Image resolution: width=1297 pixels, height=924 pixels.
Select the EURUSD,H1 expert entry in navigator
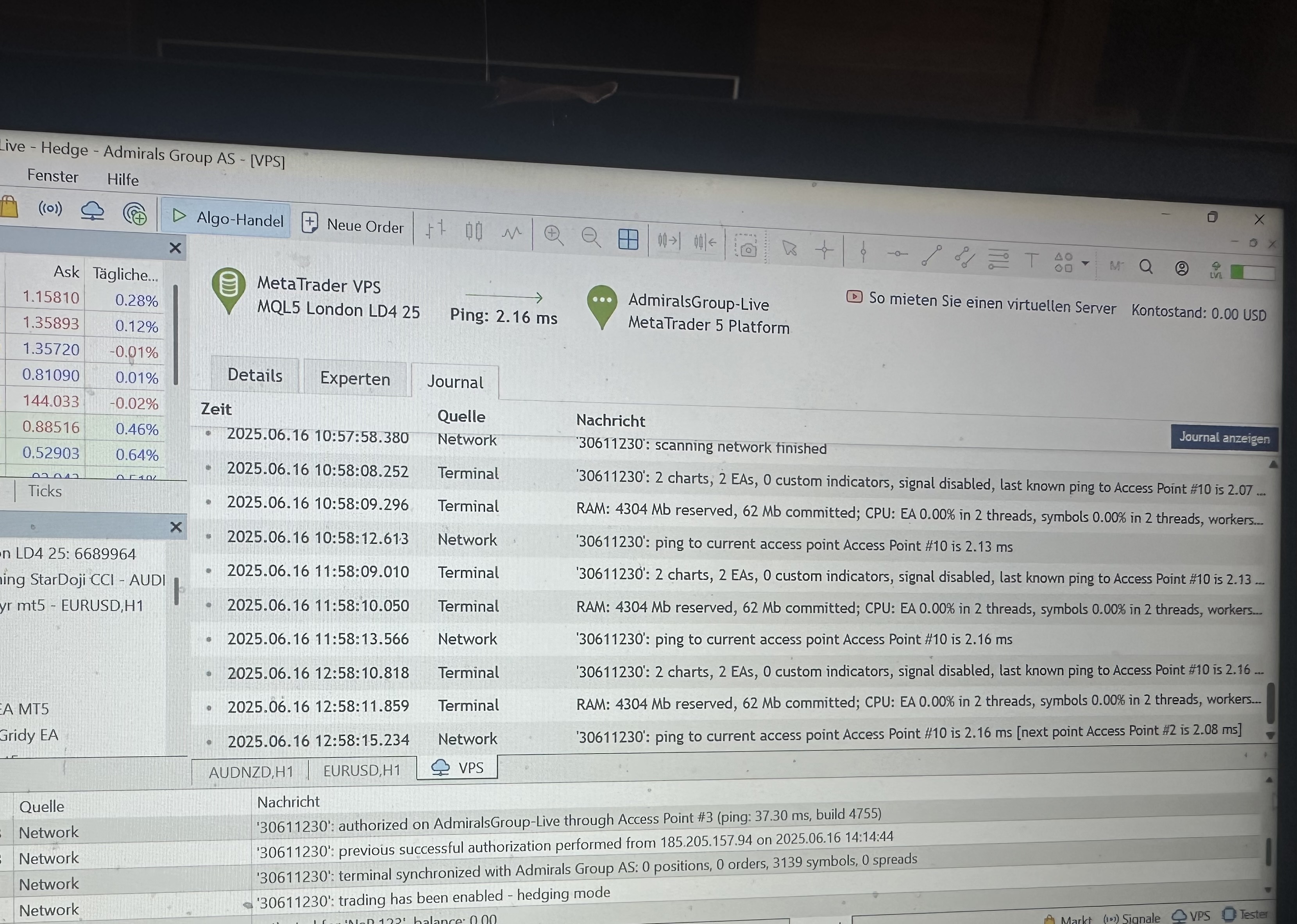pyautogui.click(x=72, y=605)
